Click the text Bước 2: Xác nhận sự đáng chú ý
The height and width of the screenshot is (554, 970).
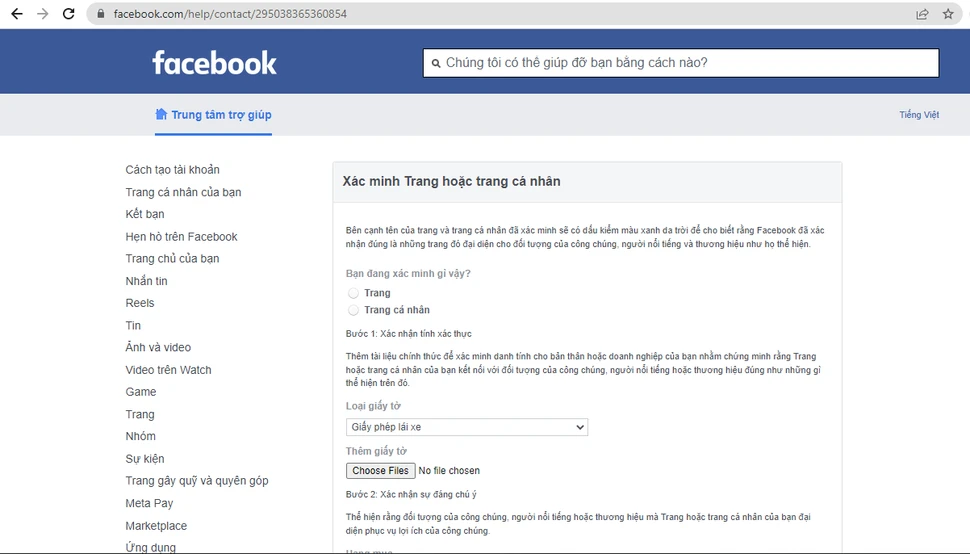point(411,495)
